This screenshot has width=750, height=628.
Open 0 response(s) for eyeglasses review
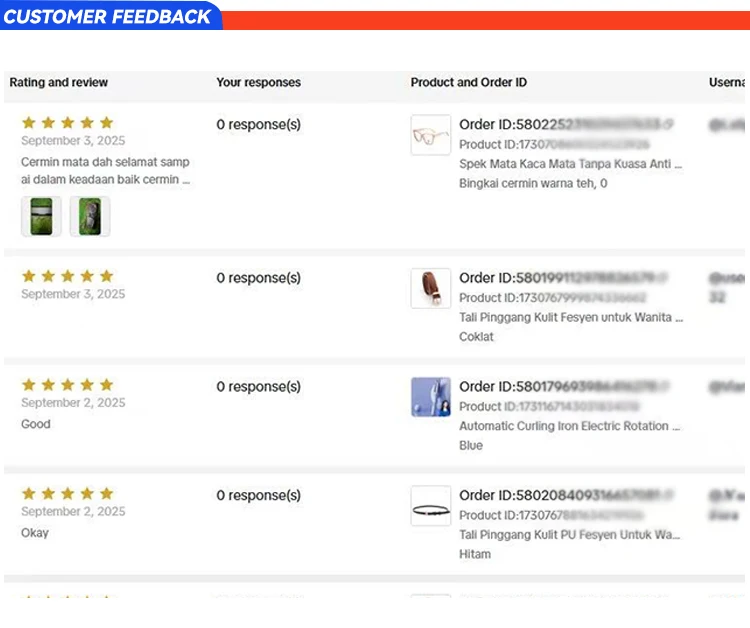pos(258,125)
